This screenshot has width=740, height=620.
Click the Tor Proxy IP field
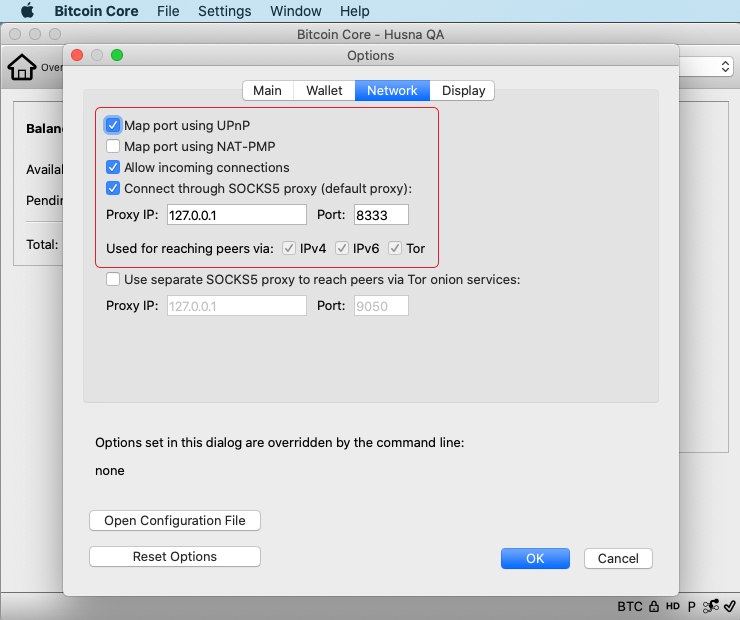pyautogui.click(x=237, y=306)
